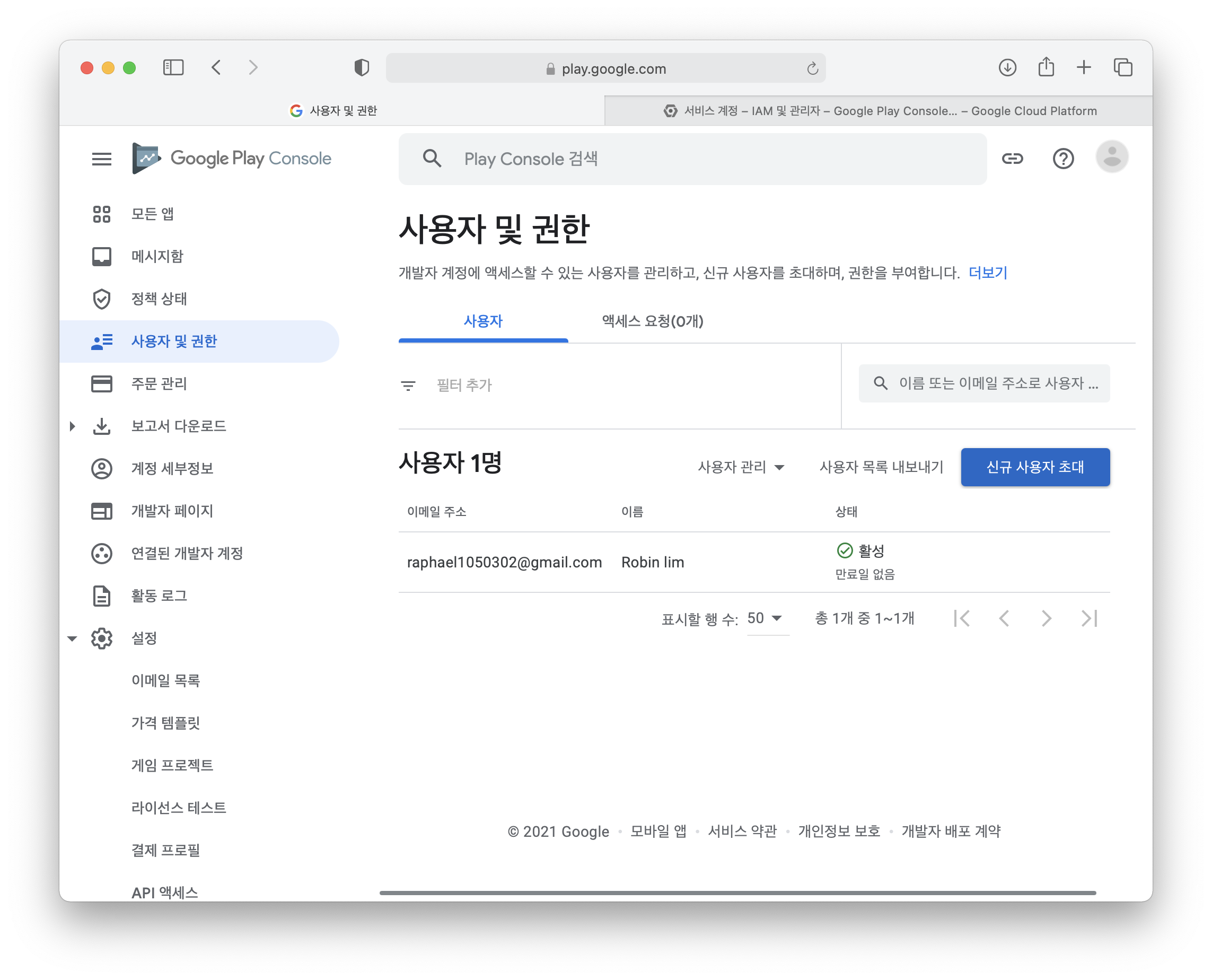Switch to 액세스 요청(0개) tab

[652, 321]
